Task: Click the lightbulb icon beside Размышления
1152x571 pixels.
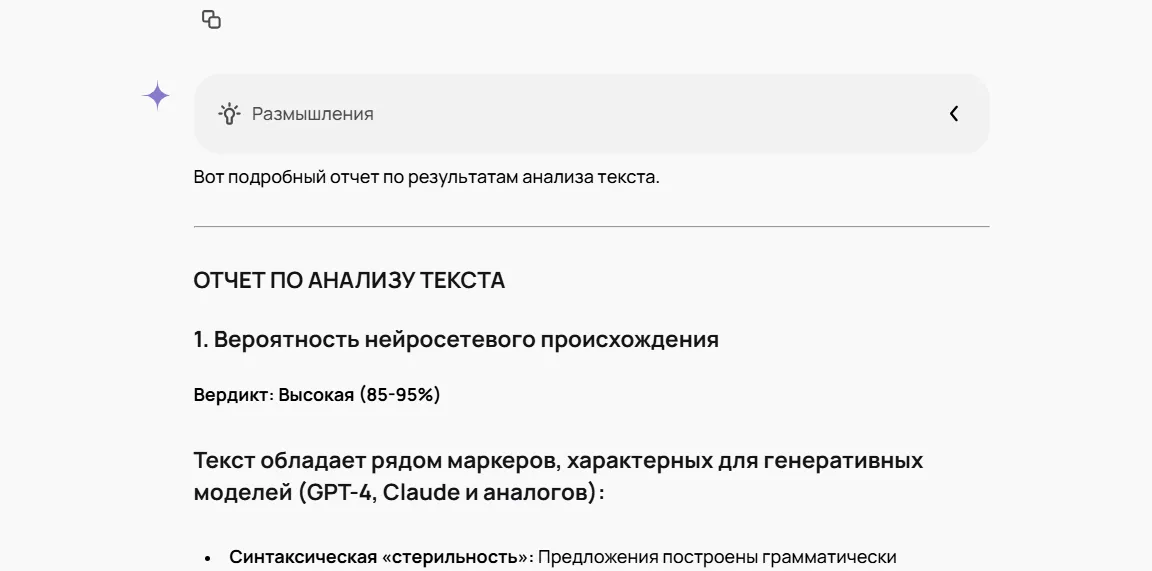Action: (x=230, y=114)
